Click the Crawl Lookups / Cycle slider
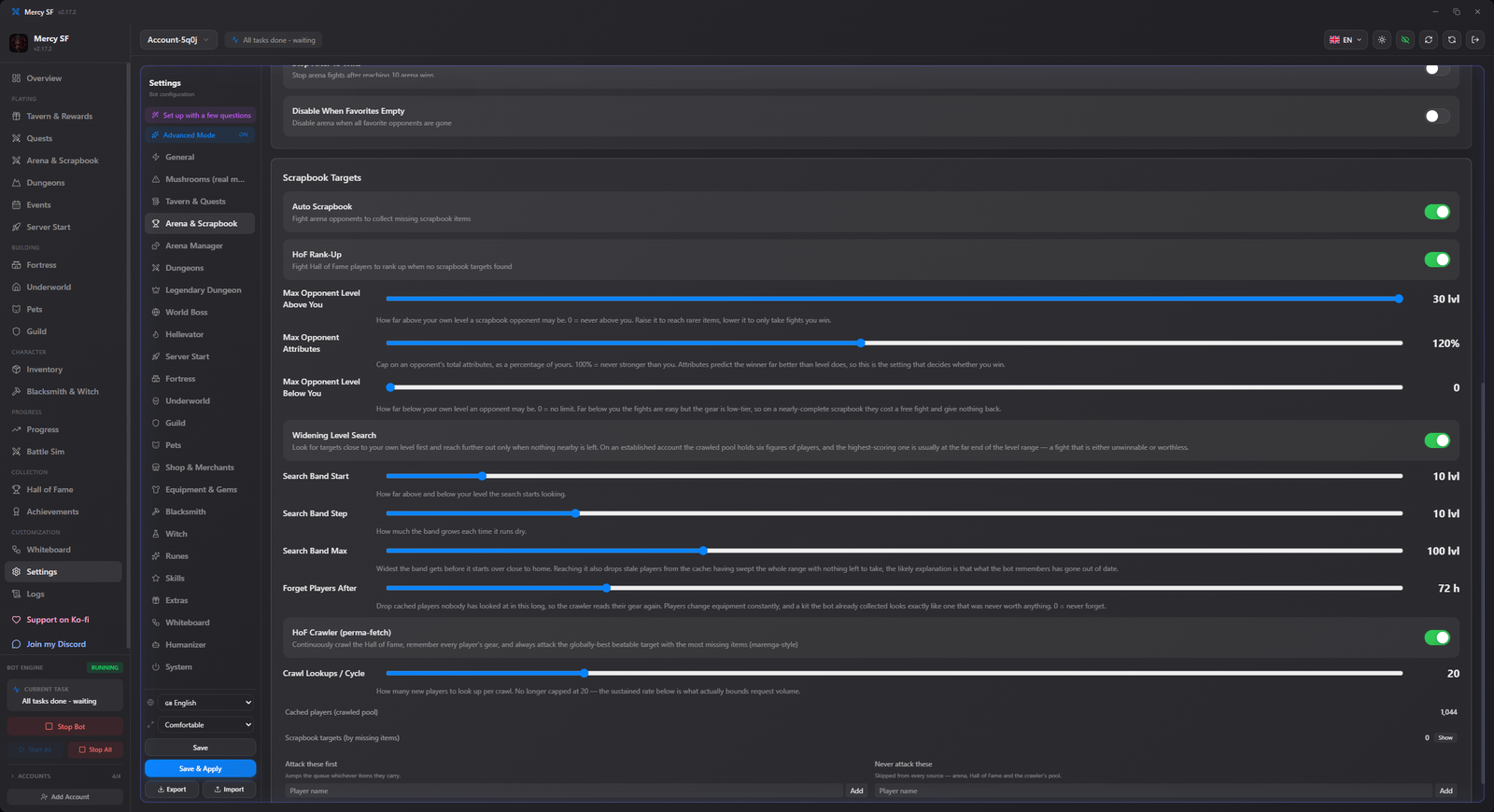Image resolution: width=1494 pixels, height=812 pixels. click(x=895, y=673)
